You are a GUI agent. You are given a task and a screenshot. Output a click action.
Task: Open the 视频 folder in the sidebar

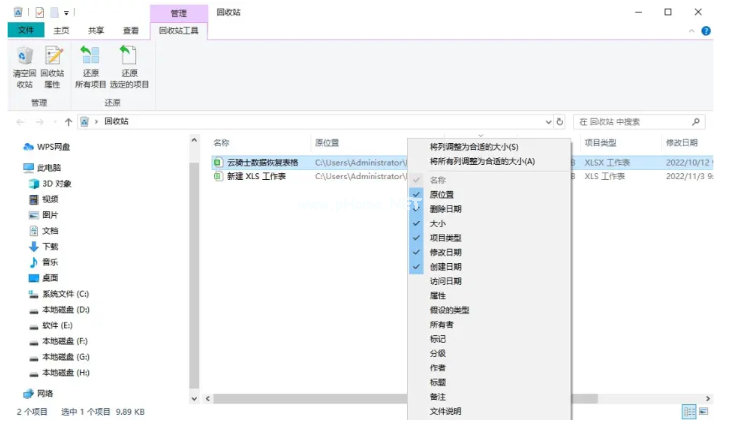[x=44, y=200]
